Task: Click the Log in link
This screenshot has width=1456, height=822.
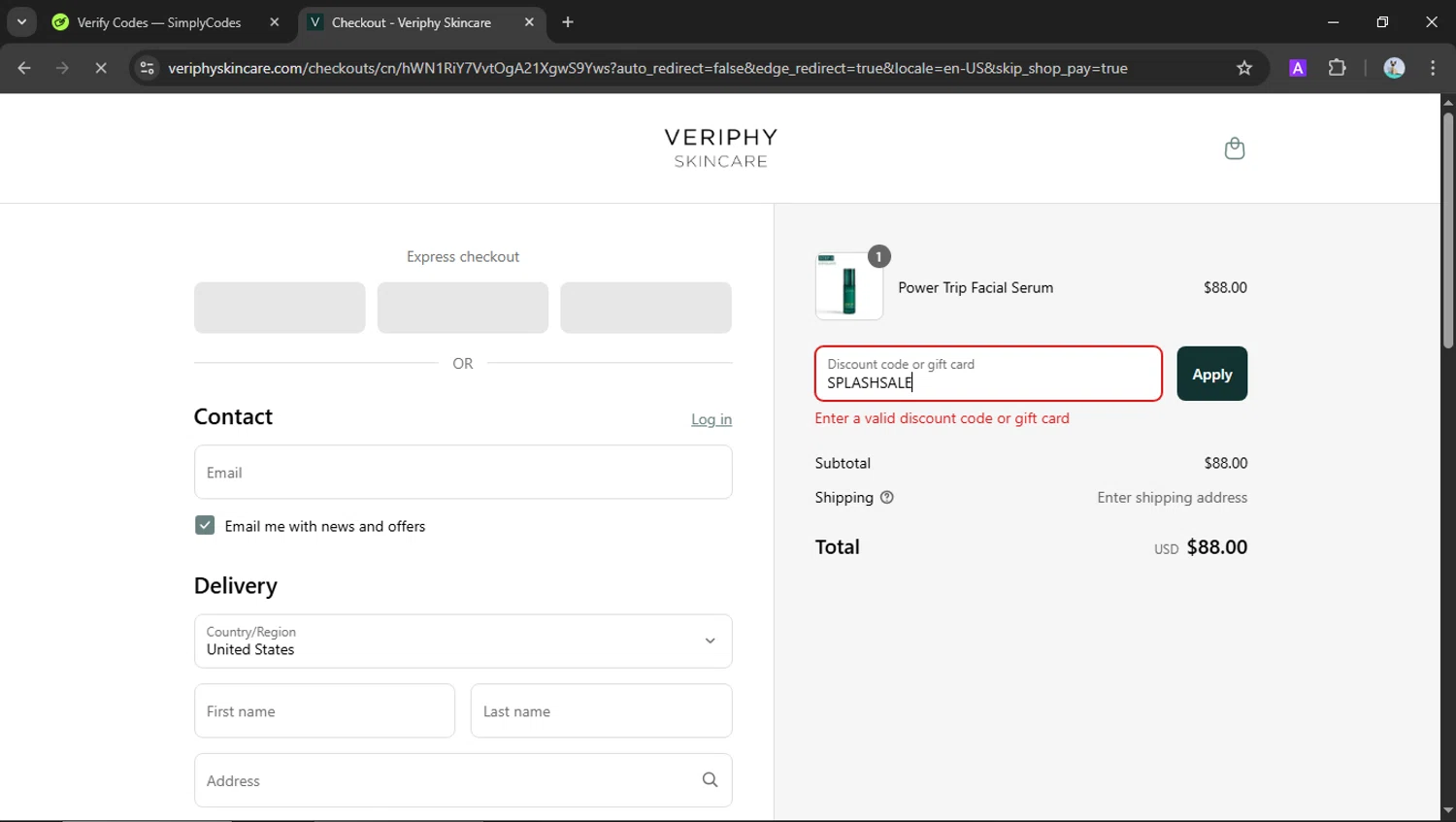Action: point(711,419)
